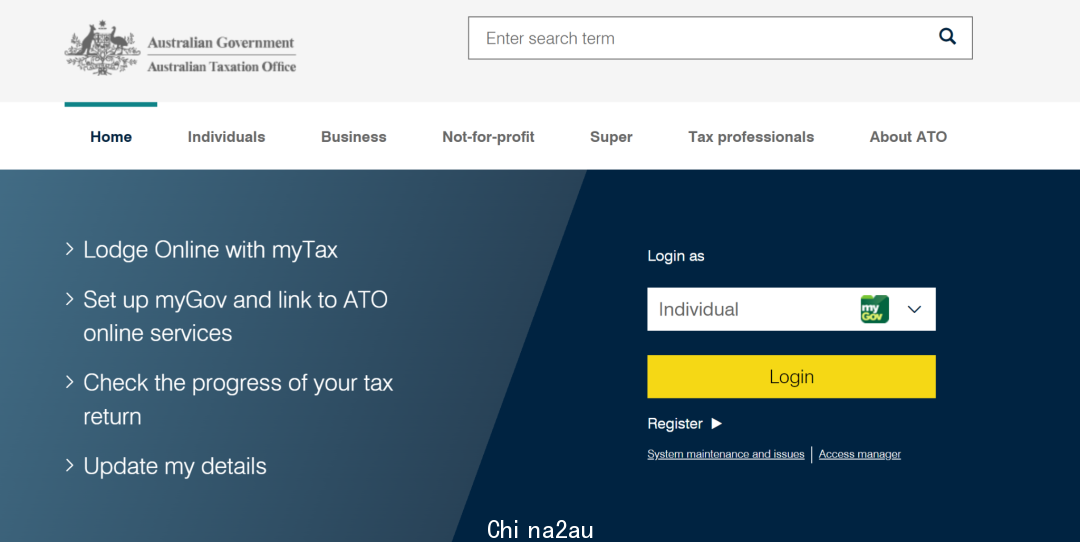This screenshot has height=542, width=1080.
Task: Open the Super navigation item
Action: [611, 137]
